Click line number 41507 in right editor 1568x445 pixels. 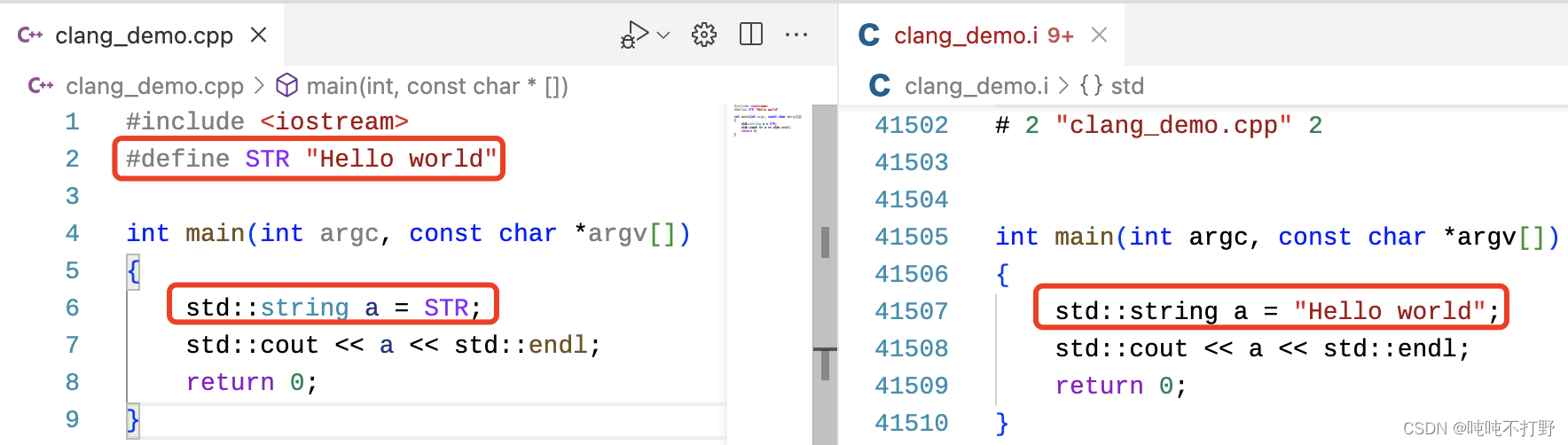pos(912,311)
